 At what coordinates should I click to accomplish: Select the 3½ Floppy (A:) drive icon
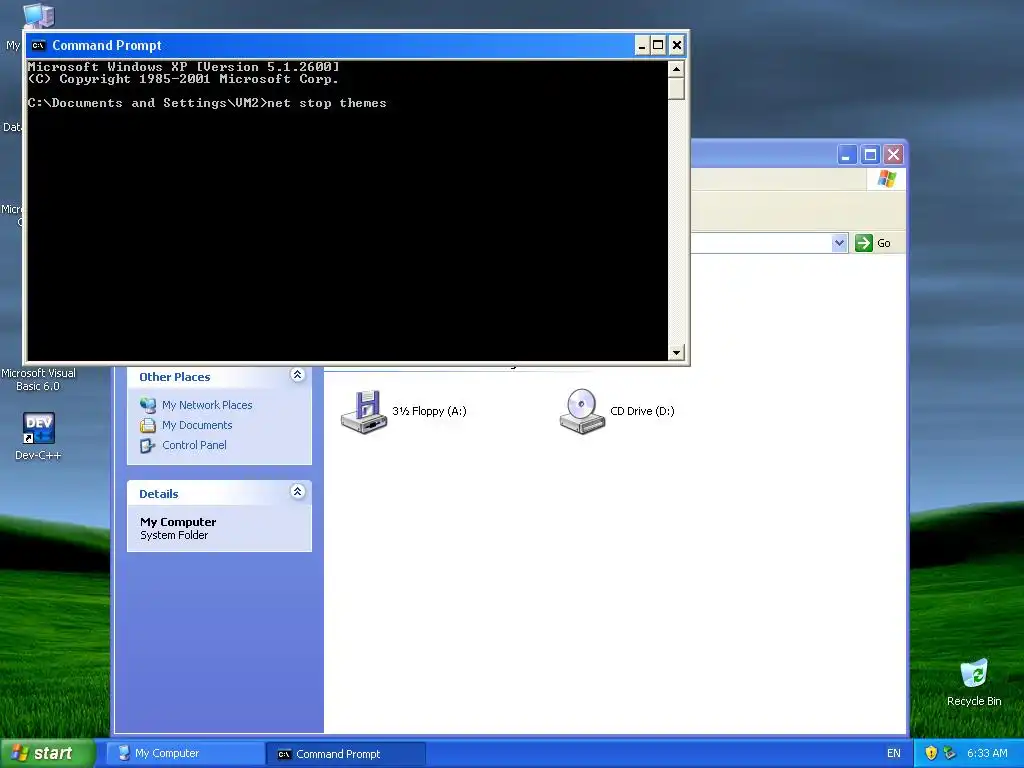[364, 411]
